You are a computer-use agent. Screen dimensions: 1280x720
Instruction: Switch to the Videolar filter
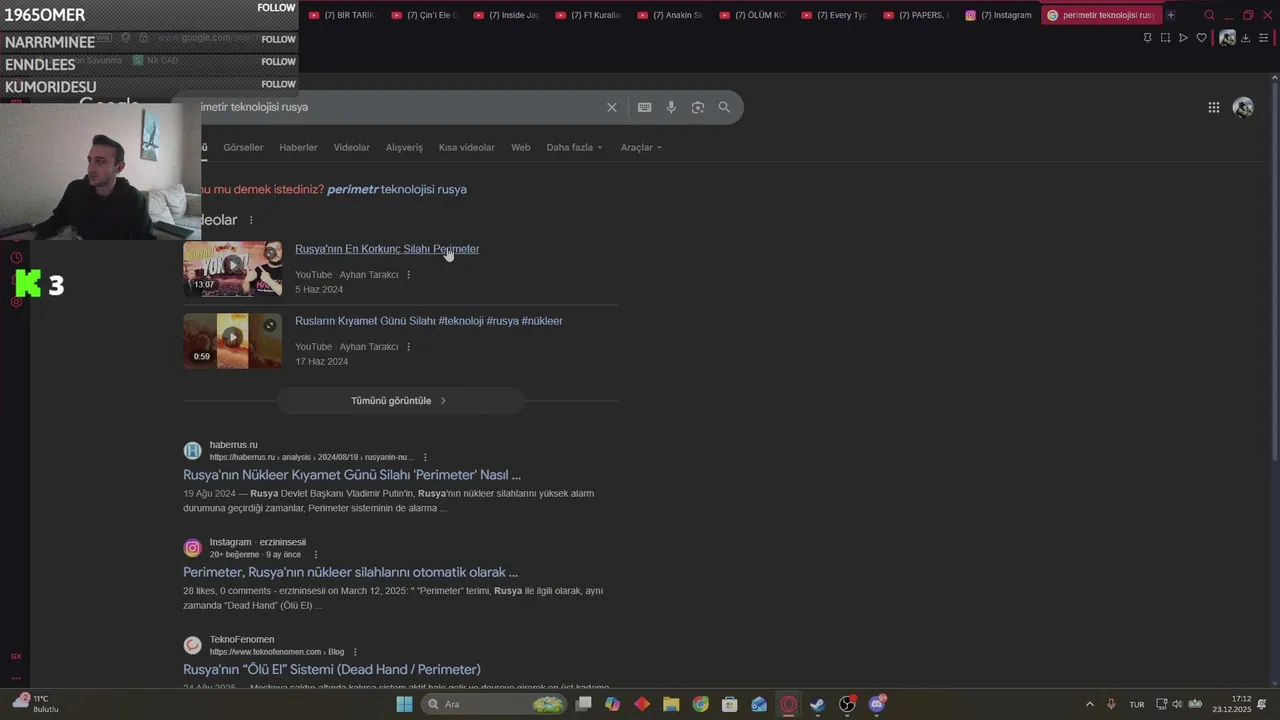click(351, 147)
